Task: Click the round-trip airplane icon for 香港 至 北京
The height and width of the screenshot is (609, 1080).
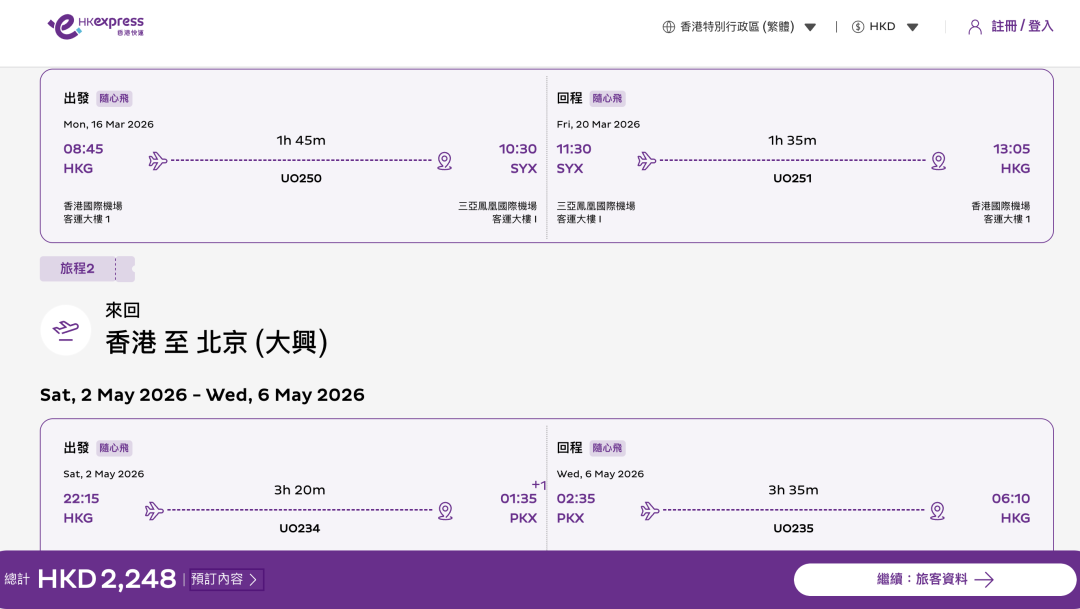Action: [66, 330]
